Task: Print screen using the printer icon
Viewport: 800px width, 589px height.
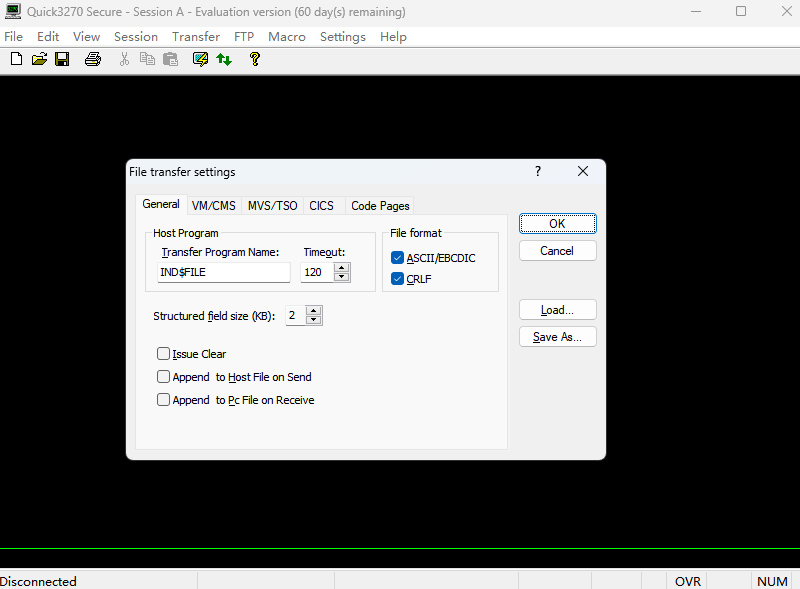Action: click(x=93, y=59)
